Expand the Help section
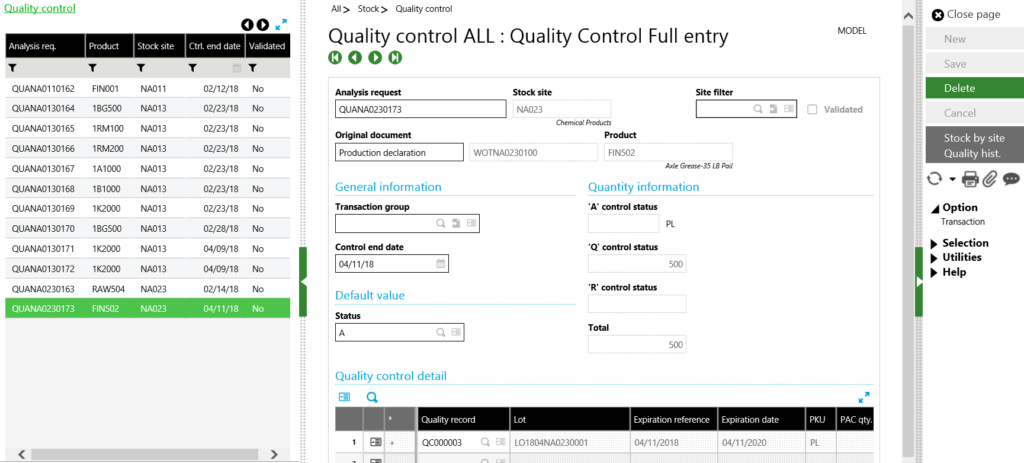The image size is (1024, 463). click(x=935, y=272)
